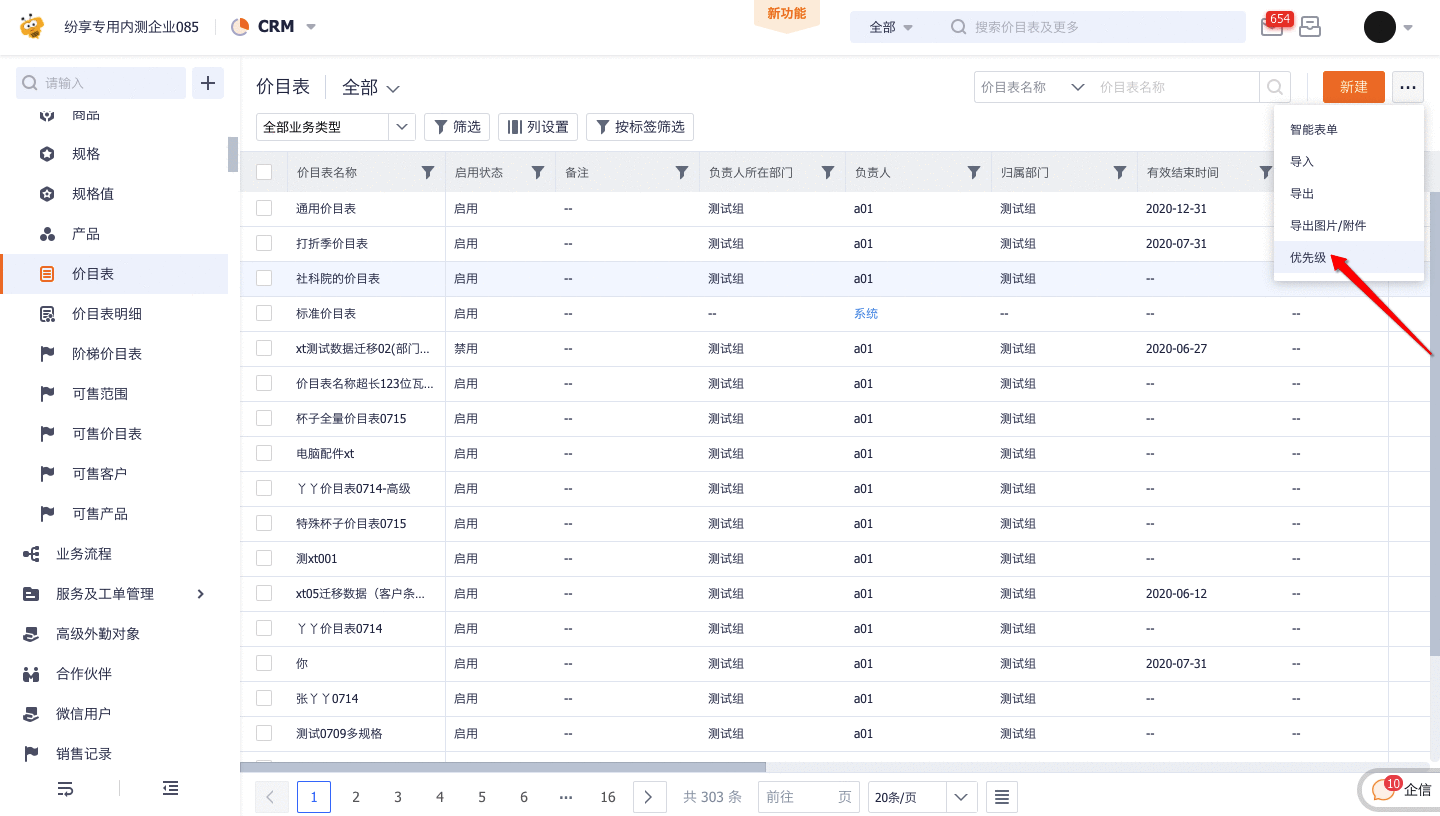Click filter icon in 启用状态 column header
Viewport: 1440px width, 816px height.
click(x=538, y=172)
